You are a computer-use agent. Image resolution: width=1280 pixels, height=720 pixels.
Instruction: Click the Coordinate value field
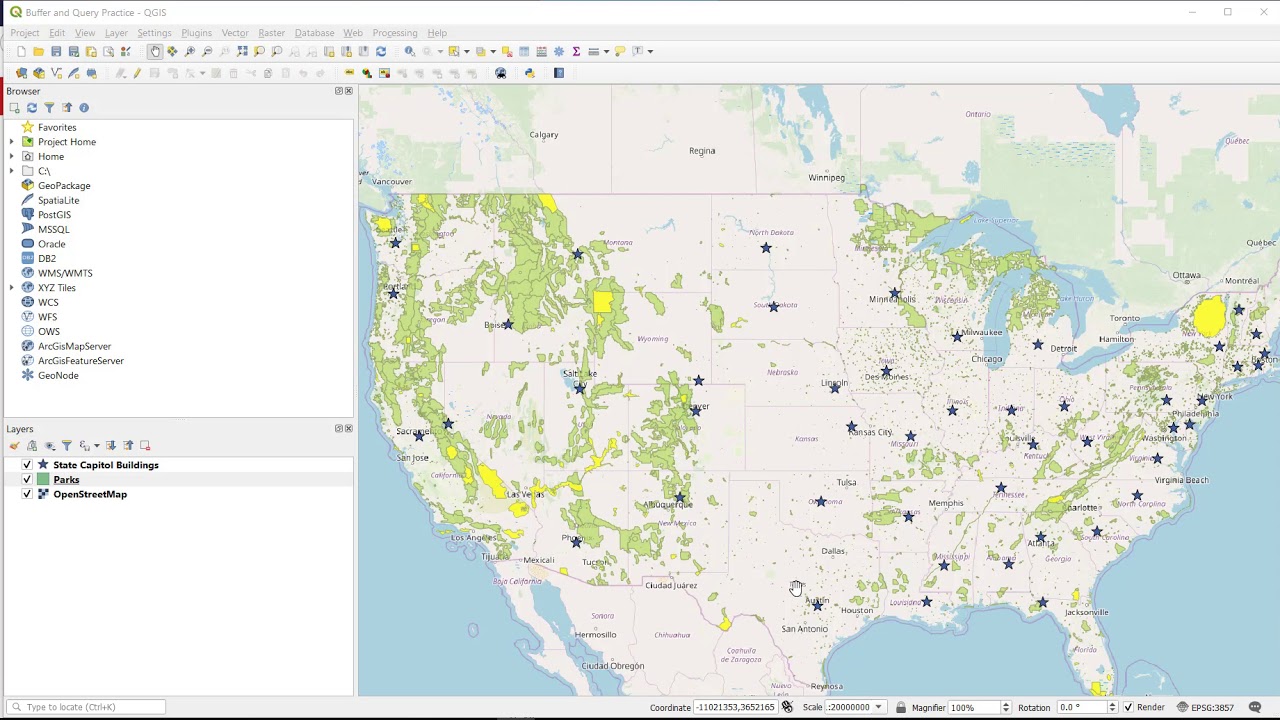pyautogui.click(x=737, y=707)
